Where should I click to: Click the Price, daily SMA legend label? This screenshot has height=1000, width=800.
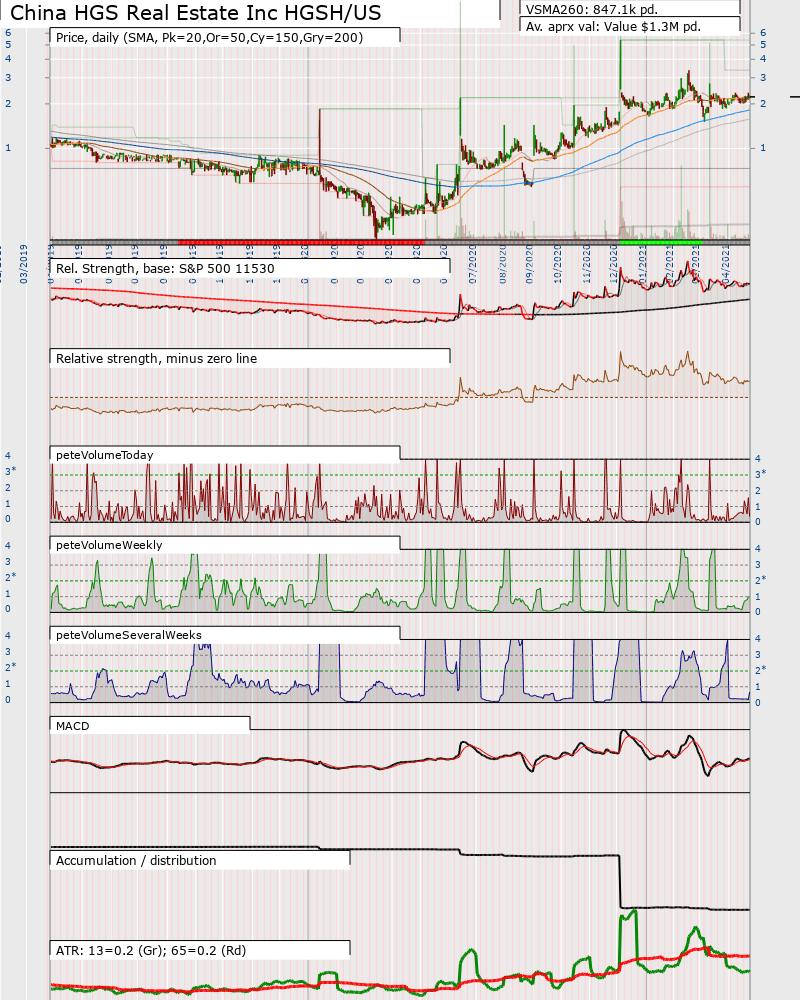[209, 38]
